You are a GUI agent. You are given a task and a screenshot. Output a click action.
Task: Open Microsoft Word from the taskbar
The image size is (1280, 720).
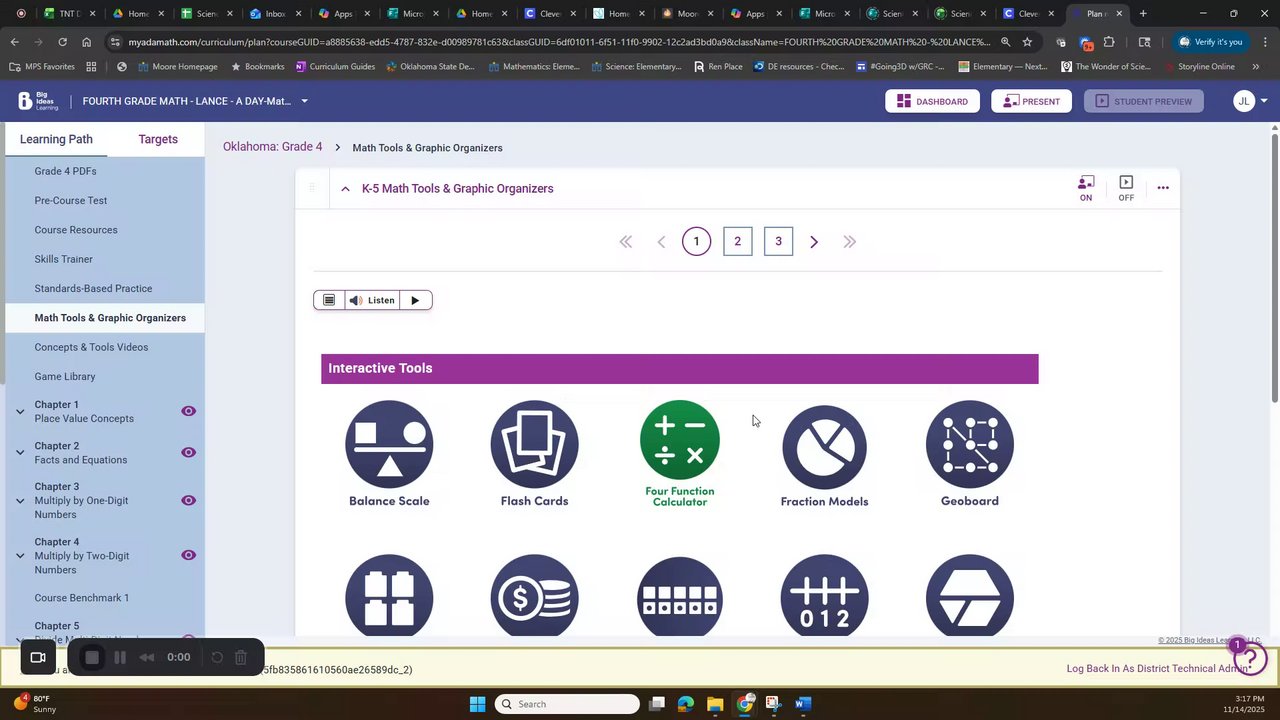802,704
